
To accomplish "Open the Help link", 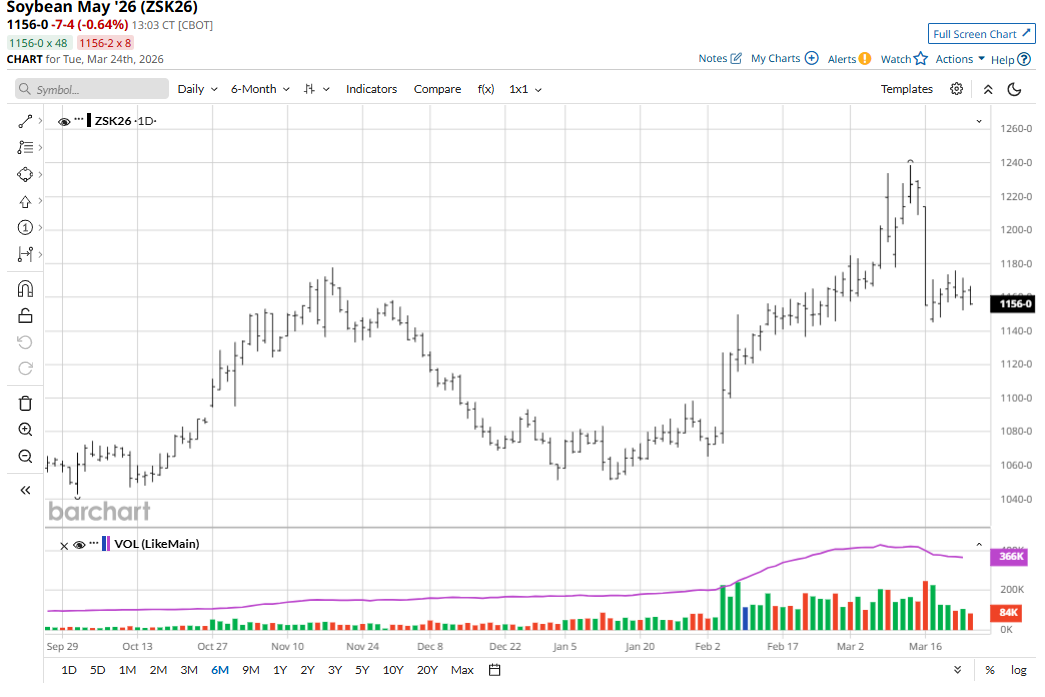I will click(x=1010, y=59).
